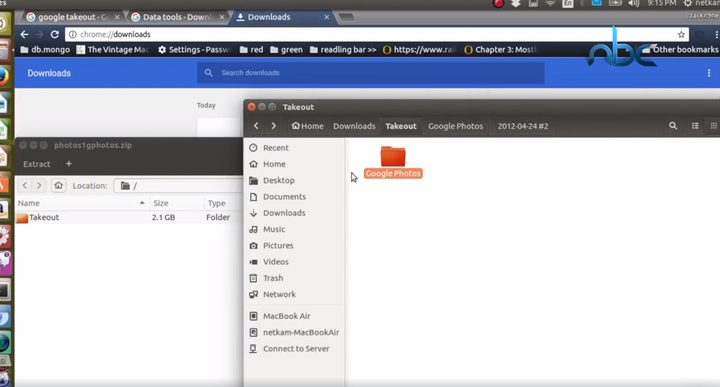This screenshot has height=387, width=720.
Task: Open the Downloads page more actions menu
Action: point(709,73)
